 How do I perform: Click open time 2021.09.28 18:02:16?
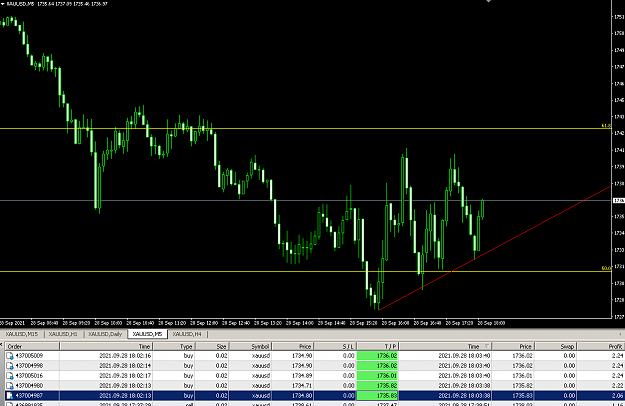(125, 356)
